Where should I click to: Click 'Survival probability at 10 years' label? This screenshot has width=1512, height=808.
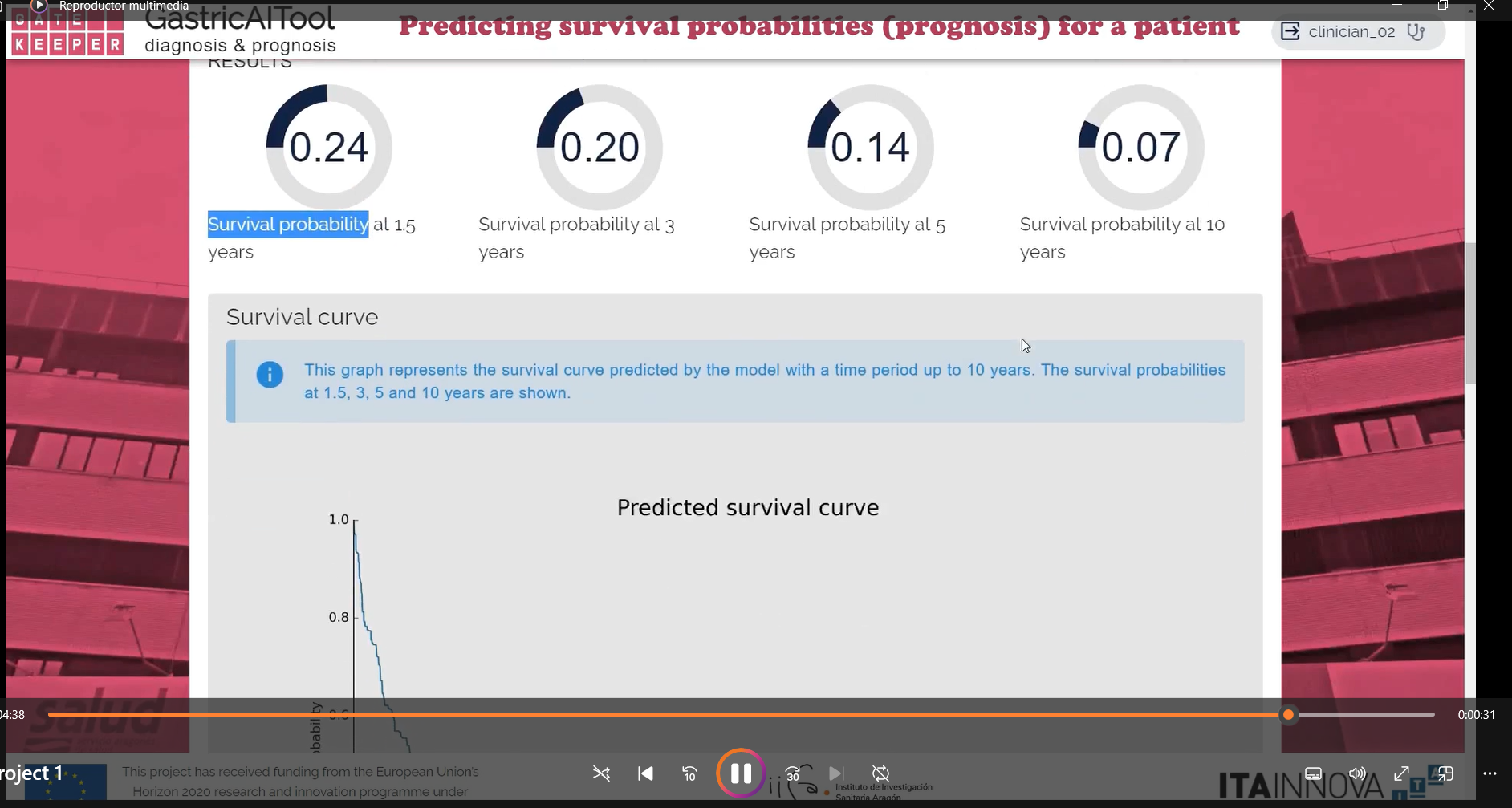pyautogui.click(x=1122, y=238)
